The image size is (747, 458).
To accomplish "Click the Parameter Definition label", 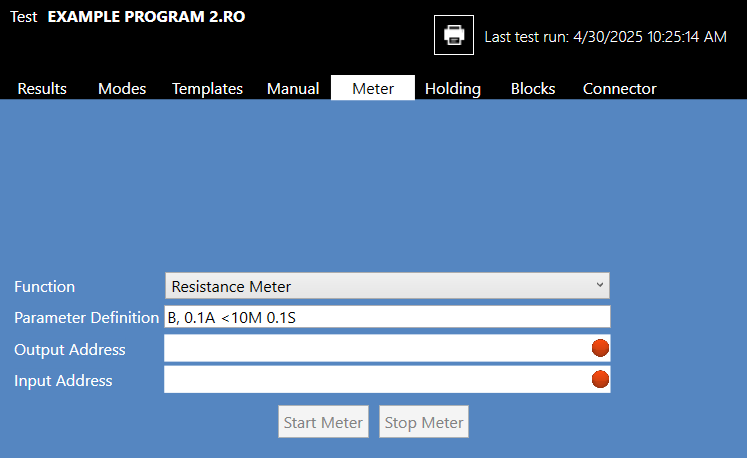I will 86,317.
